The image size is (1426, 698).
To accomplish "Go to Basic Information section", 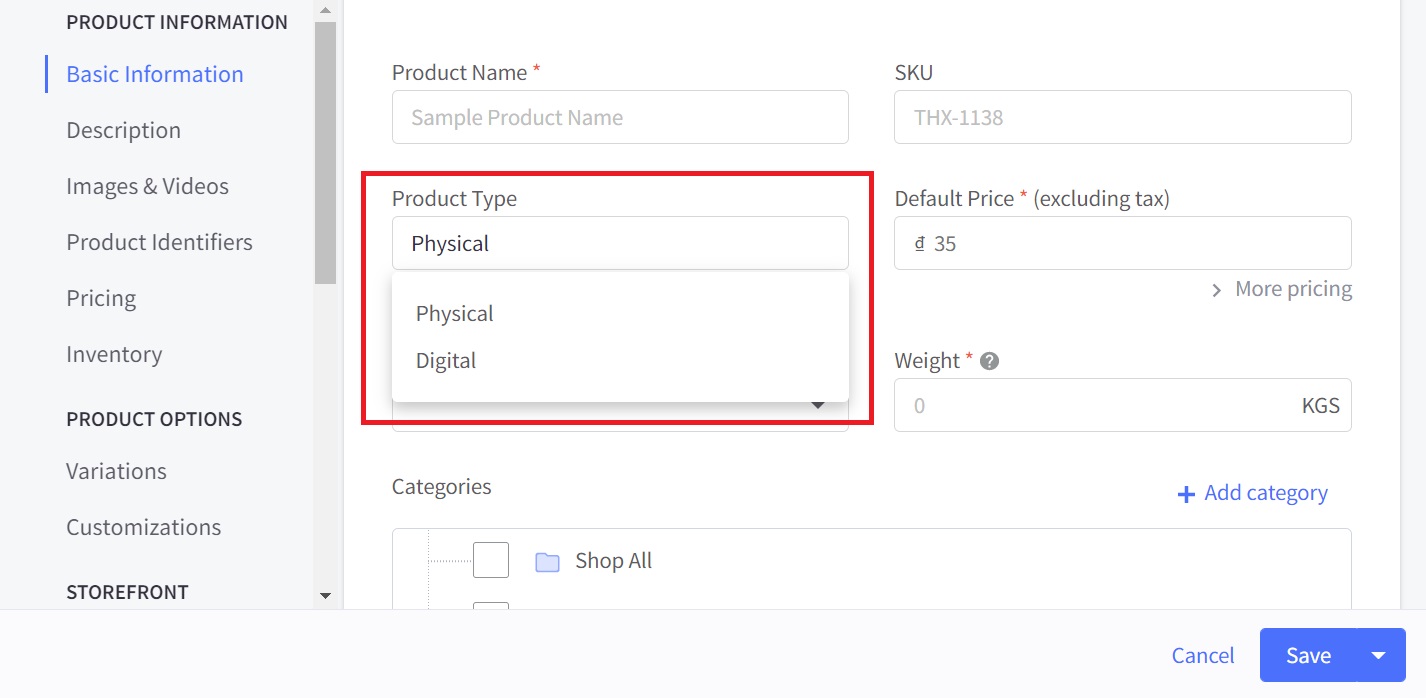I will click(x=155, y=74).
